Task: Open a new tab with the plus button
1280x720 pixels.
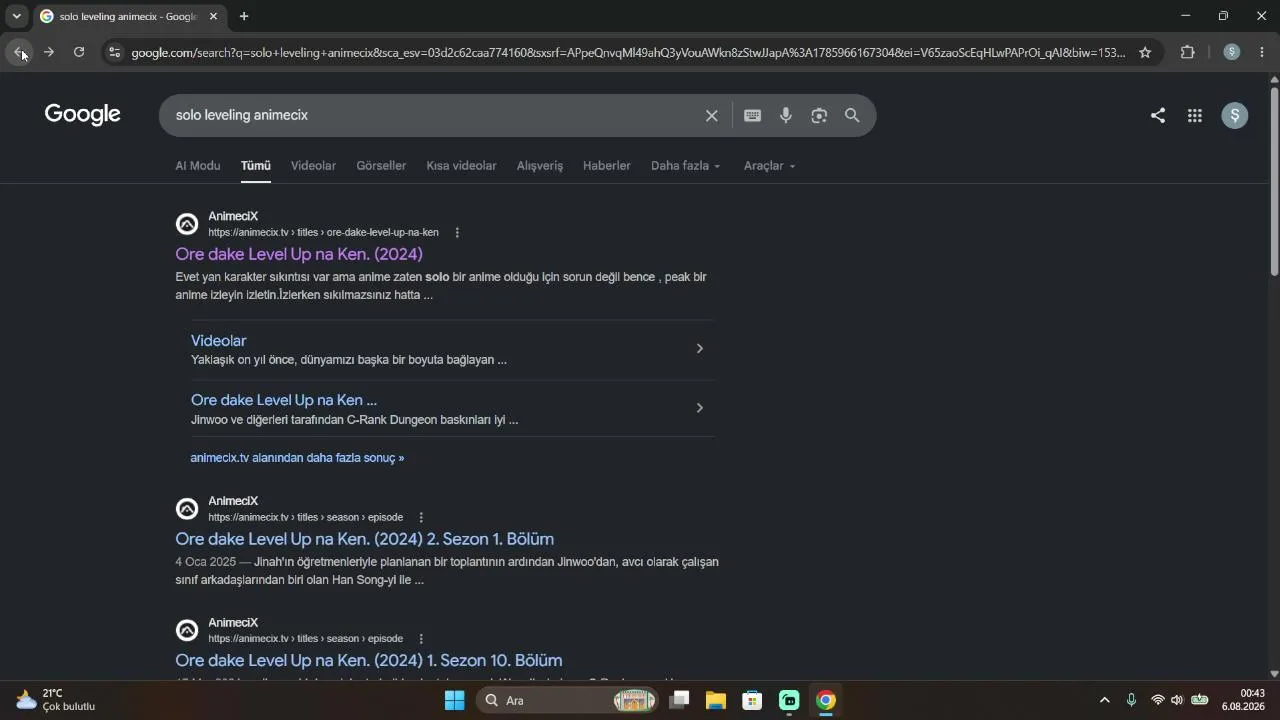Action: pos(244,16)
